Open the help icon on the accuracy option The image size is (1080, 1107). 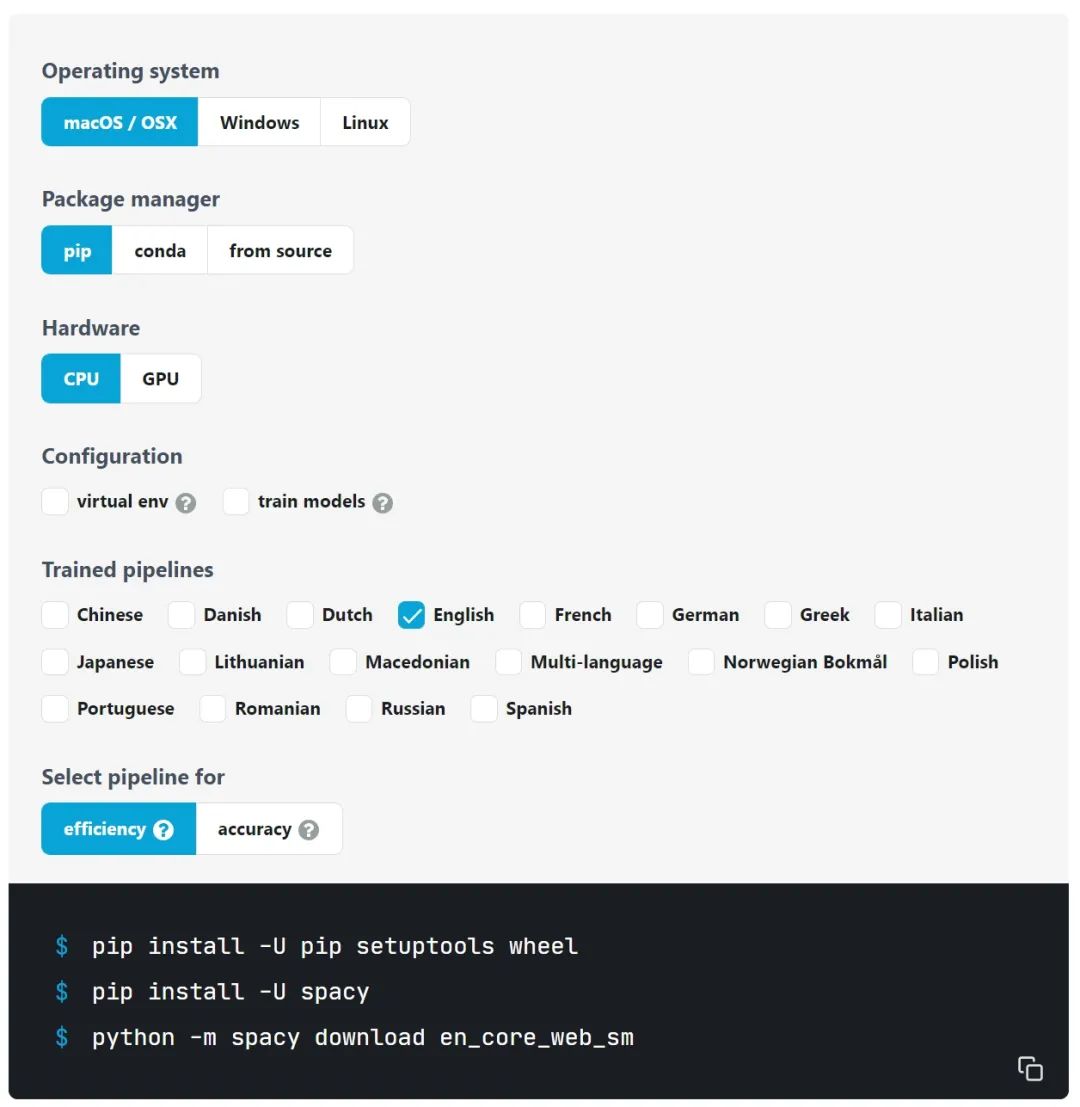click(x=308, y=830)
